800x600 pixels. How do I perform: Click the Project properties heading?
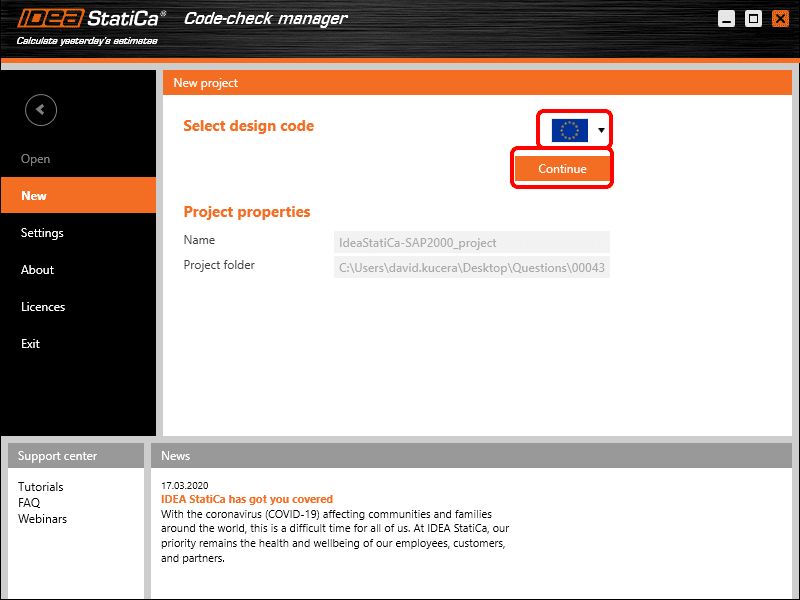point(247,212)
